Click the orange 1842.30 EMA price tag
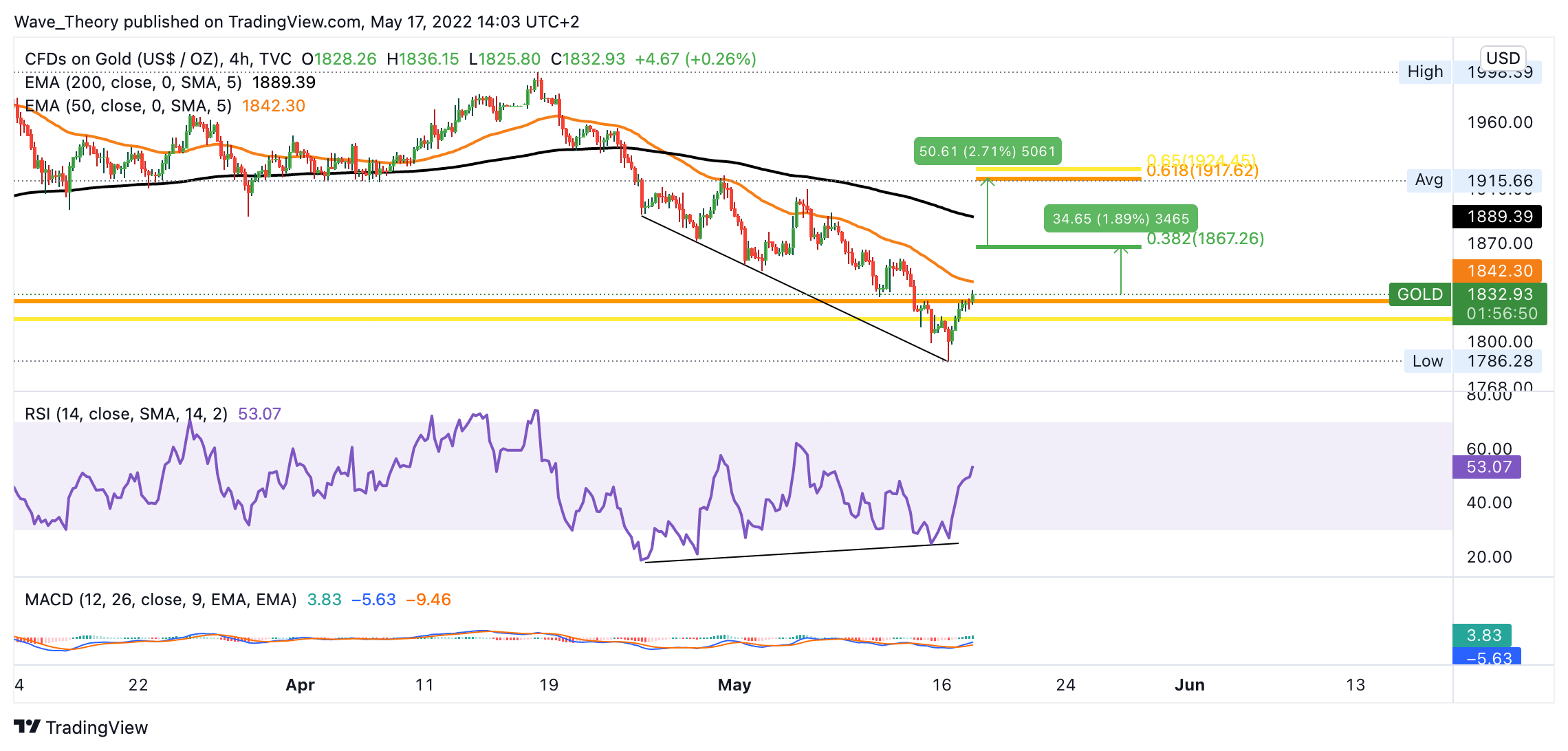 coord(1496,271)
